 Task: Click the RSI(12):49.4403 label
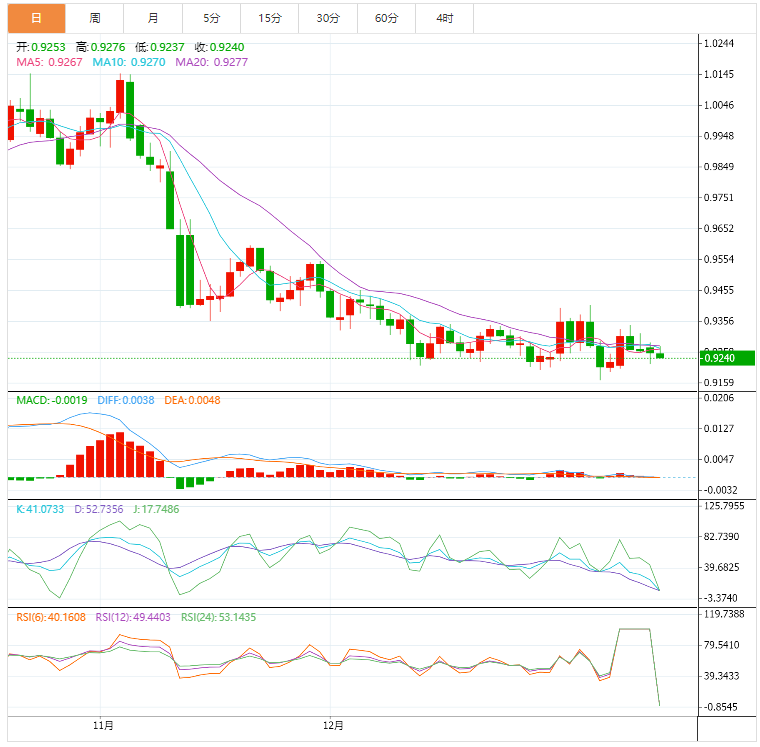(x=133, y=618)
